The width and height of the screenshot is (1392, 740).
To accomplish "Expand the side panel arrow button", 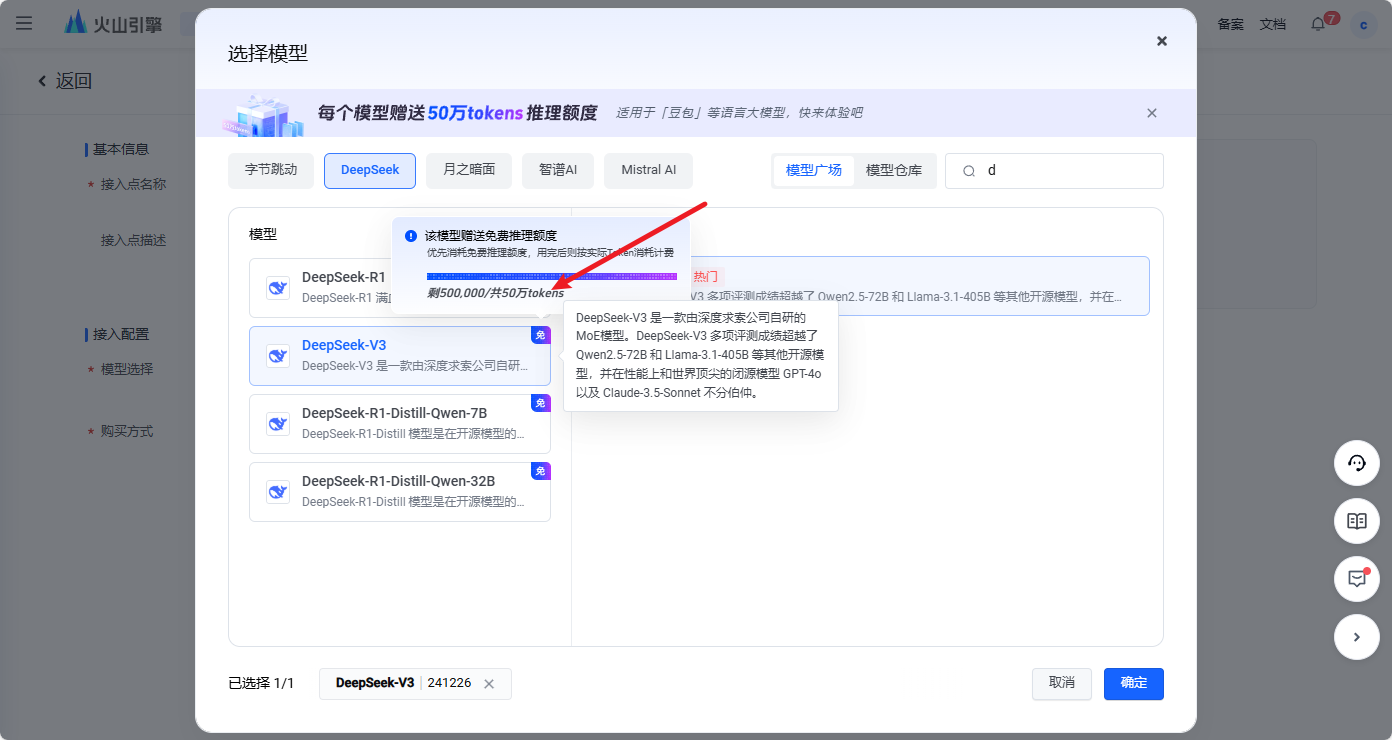I will pyautogui.click(x=1357, y=637).
